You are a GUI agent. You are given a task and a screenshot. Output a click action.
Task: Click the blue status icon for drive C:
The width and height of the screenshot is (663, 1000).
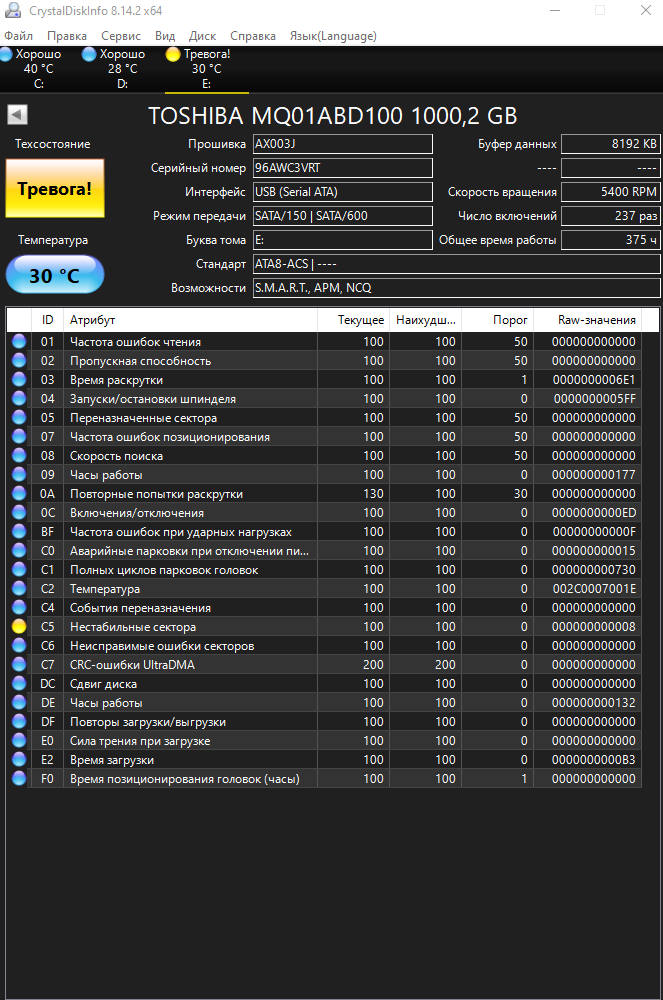pos(7,54)
